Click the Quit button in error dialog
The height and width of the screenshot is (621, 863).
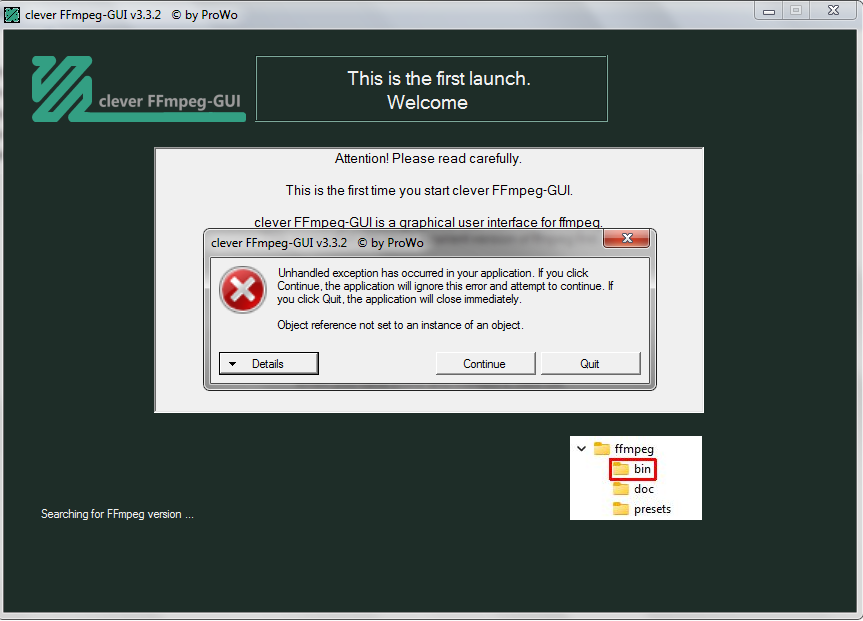click(x=590, y=363)
